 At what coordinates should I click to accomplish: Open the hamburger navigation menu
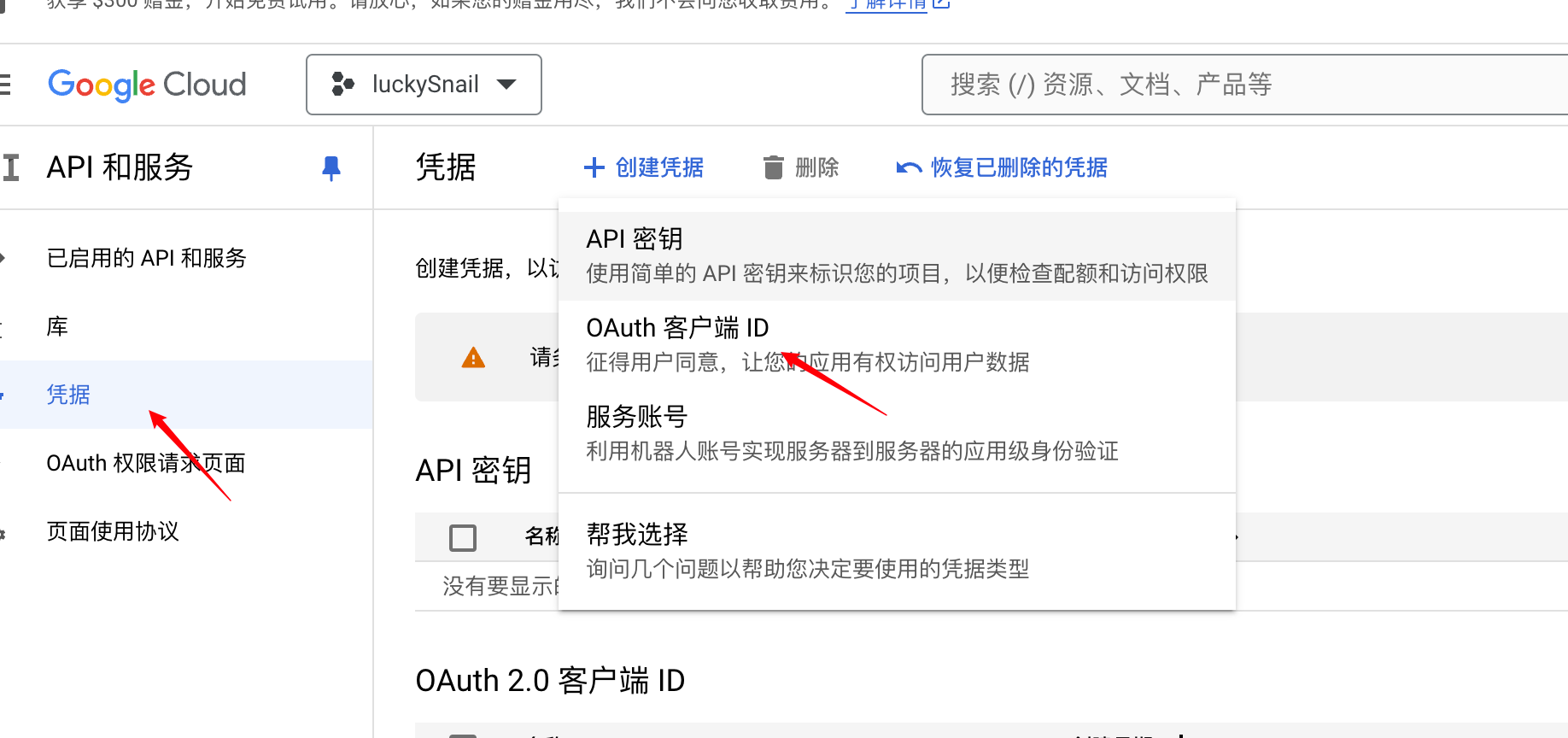4,85
